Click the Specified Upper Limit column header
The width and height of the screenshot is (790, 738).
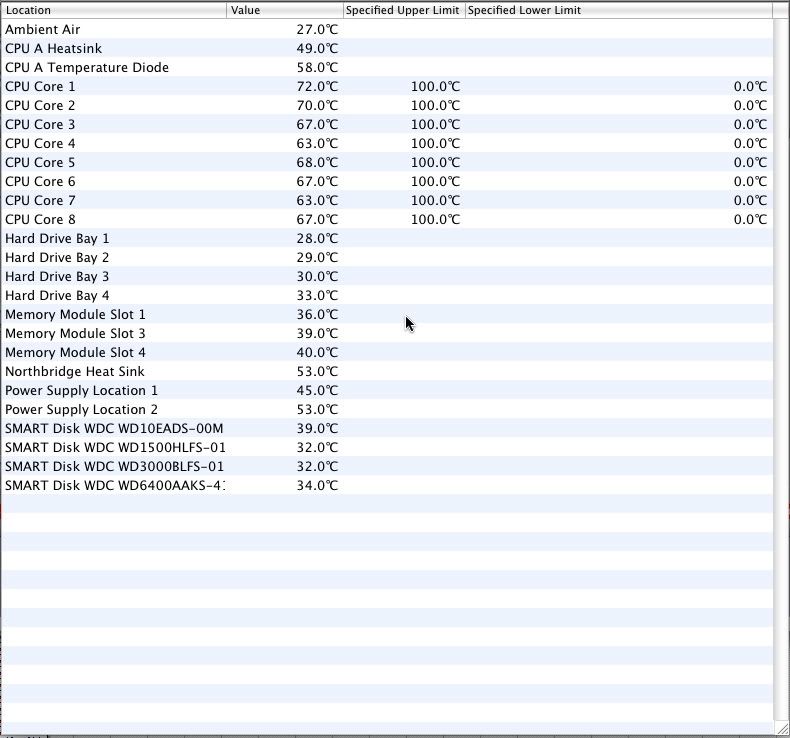[404, 10]
